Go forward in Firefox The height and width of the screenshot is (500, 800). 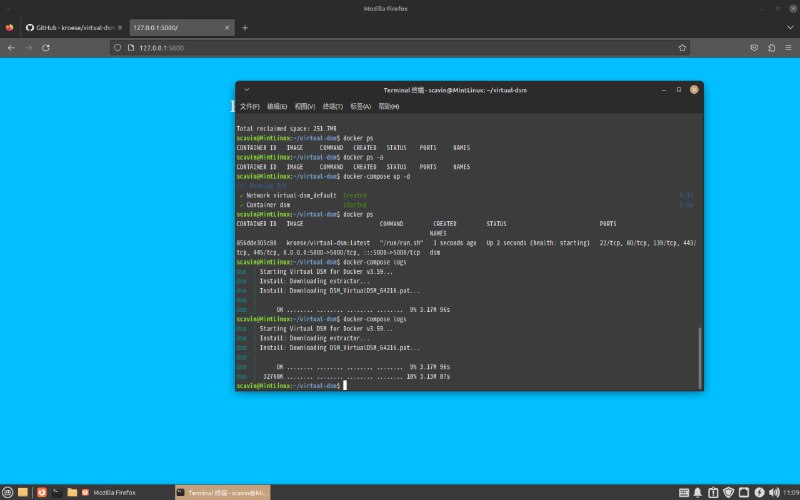tap(29, 48)
